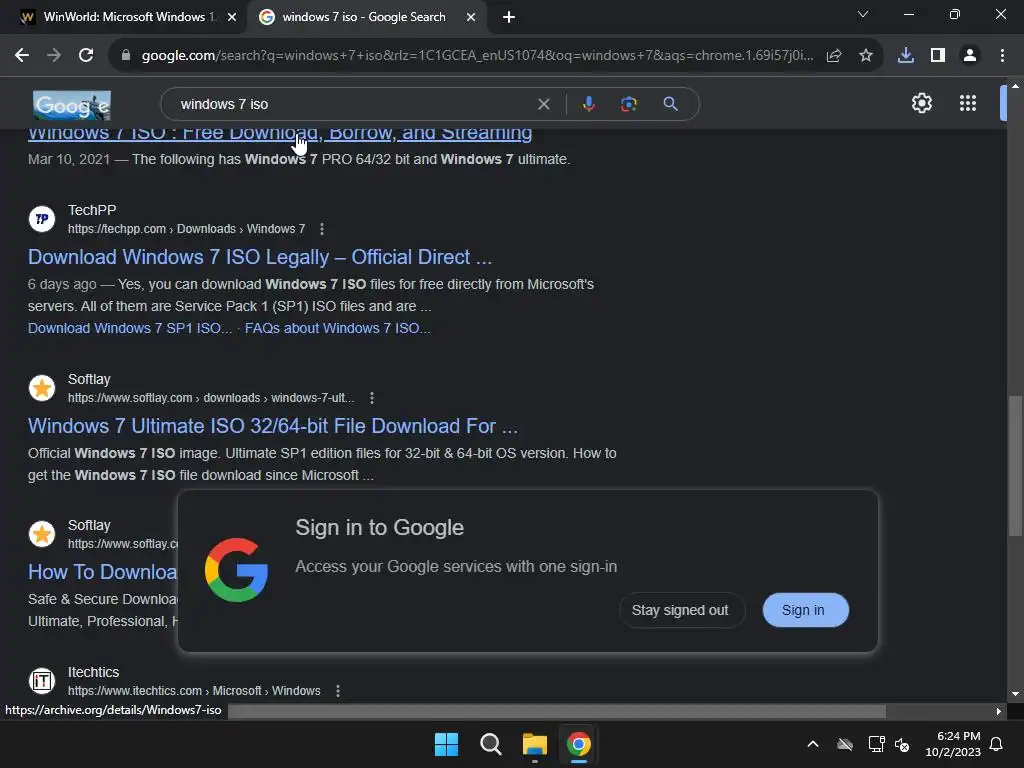Open Chrome downloads panel
1024x768 pixels.
pyautogui.click(x=905, y=56)
